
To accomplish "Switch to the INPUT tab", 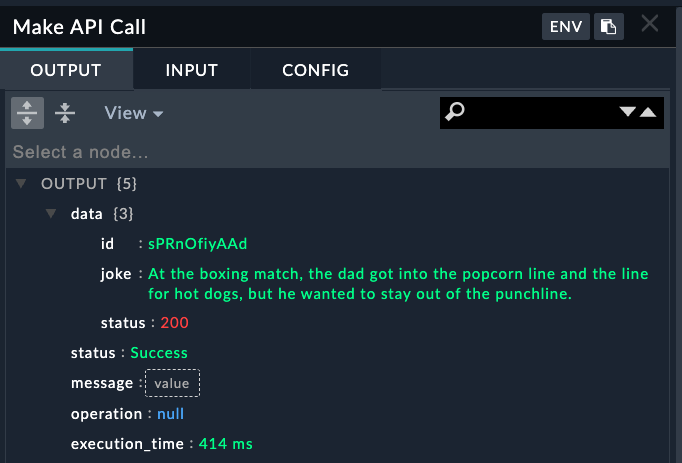I will 191,70.
